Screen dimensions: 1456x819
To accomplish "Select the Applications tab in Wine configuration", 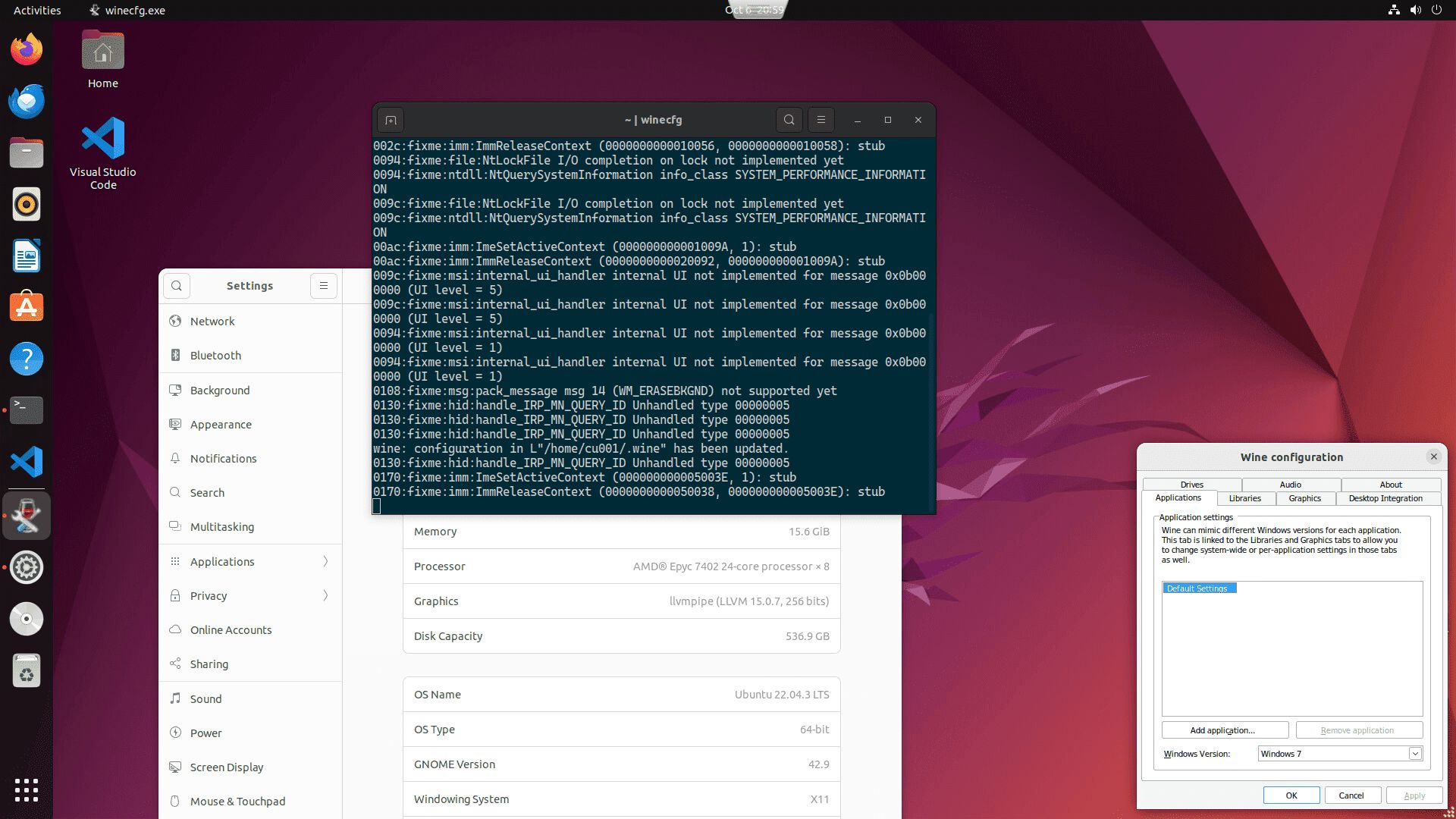I will [x=1178, y=498].
